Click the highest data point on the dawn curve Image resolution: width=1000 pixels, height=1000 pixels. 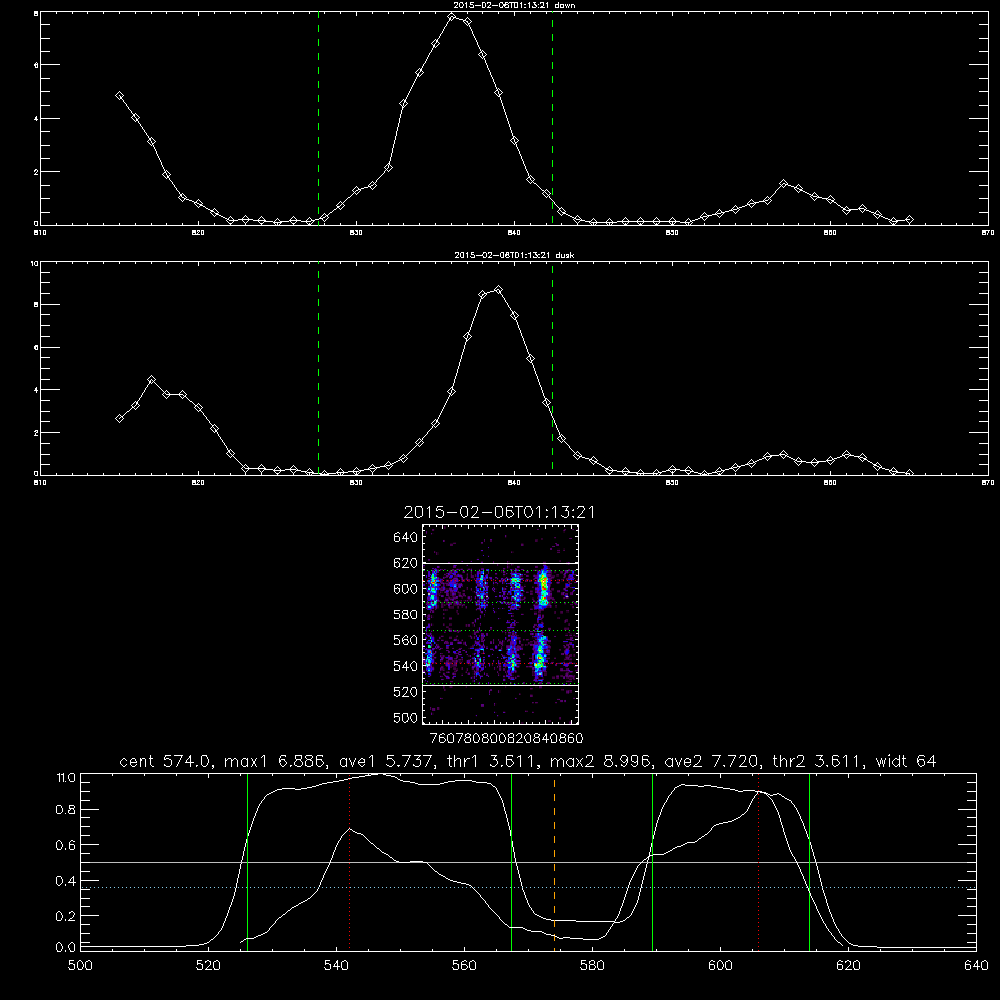(x=452, y=17)
